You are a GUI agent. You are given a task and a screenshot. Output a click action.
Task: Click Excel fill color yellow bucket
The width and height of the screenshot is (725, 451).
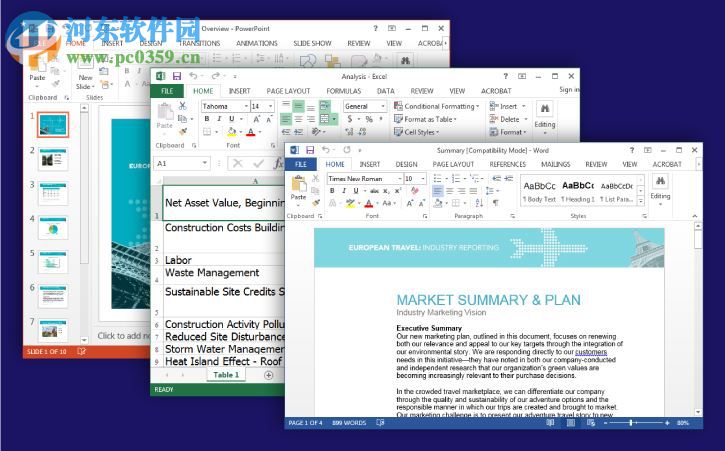pos(232,132)
